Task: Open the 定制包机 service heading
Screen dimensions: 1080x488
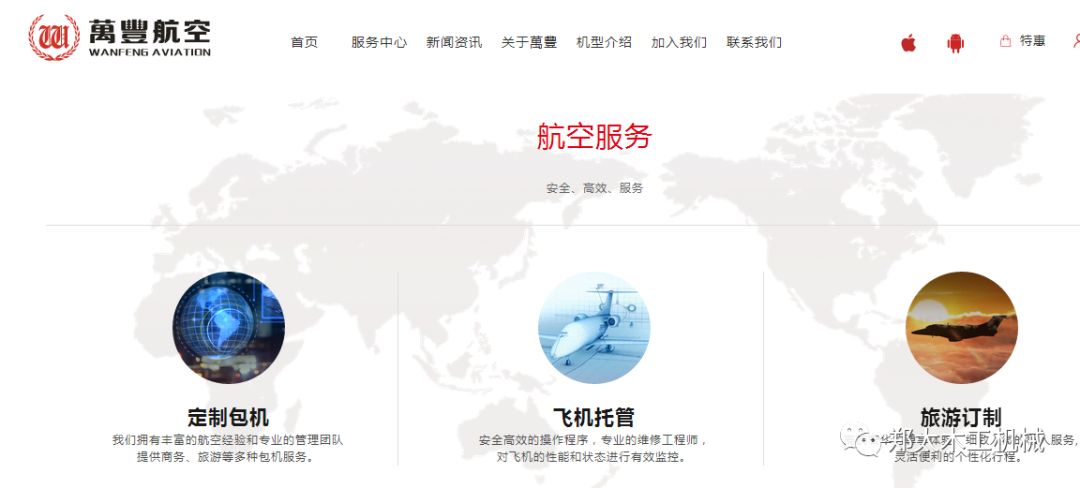Action: 228,417
